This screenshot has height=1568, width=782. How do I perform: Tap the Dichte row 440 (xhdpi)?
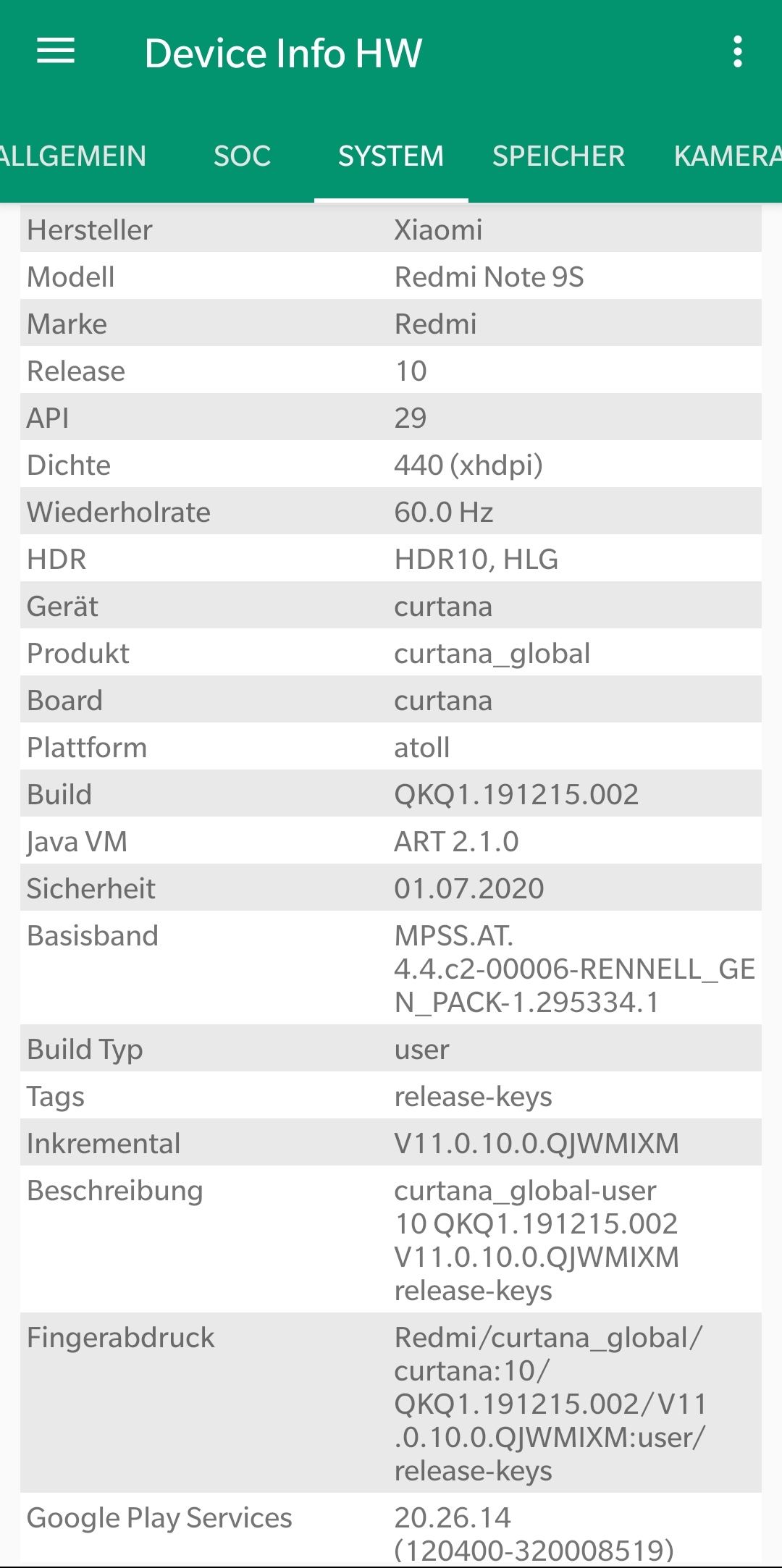click(391, 465)
